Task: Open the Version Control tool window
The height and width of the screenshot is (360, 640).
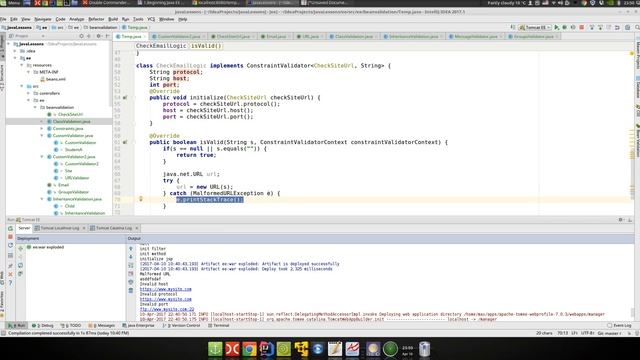Action: (182, 326)
